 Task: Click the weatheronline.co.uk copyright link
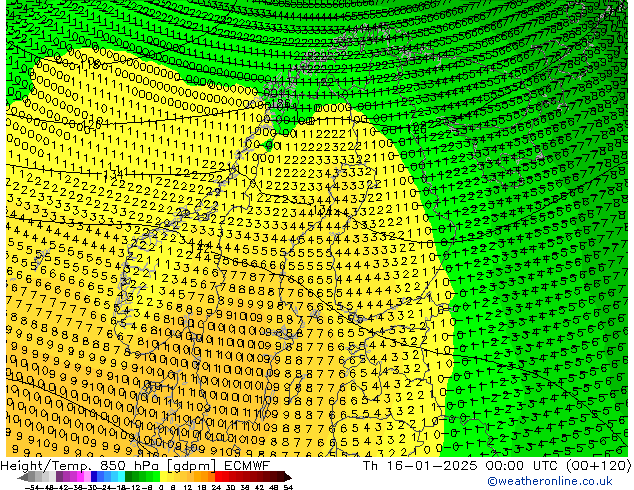pos(550,481)
